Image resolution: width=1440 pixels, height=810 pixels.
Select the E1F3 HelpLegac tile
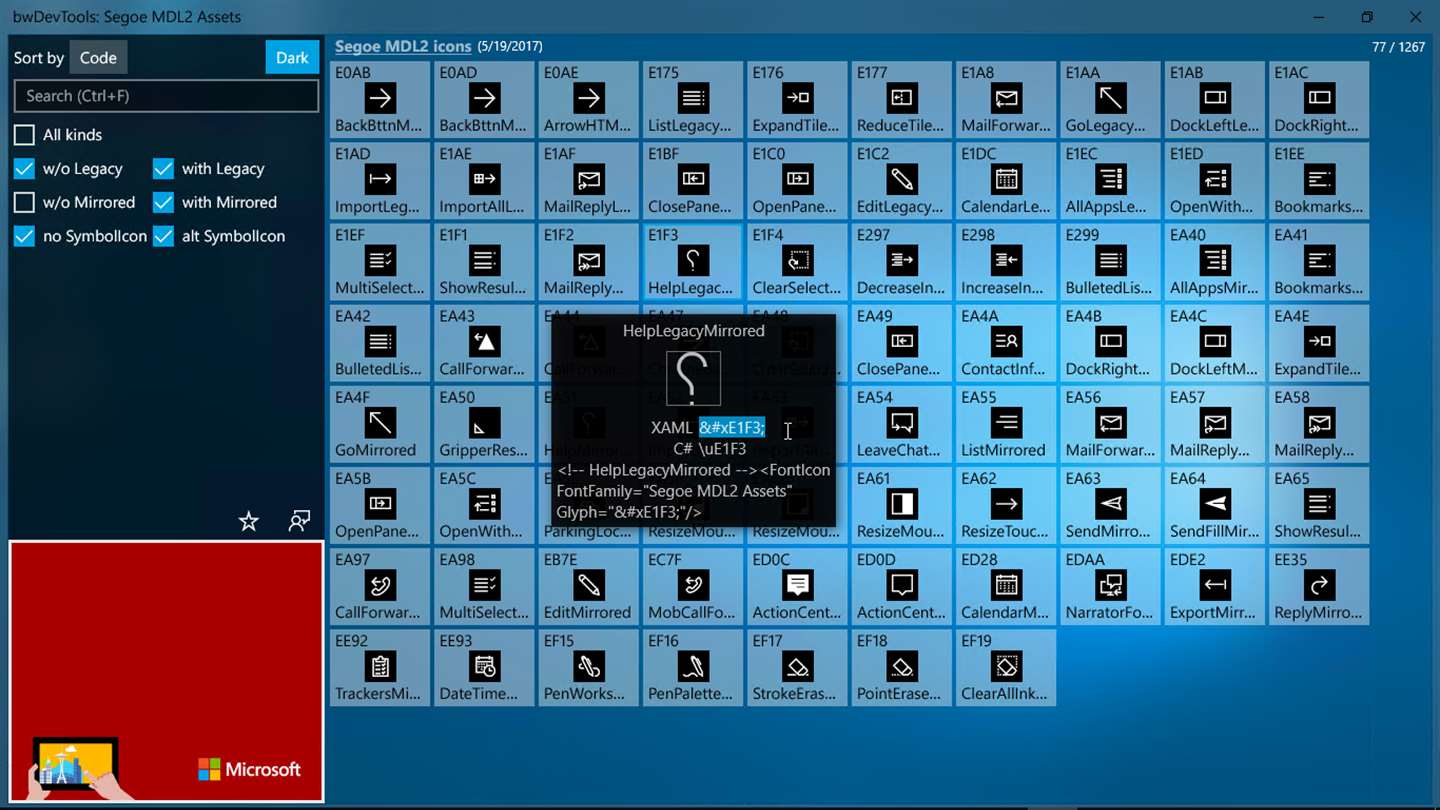tap(693, 262)
